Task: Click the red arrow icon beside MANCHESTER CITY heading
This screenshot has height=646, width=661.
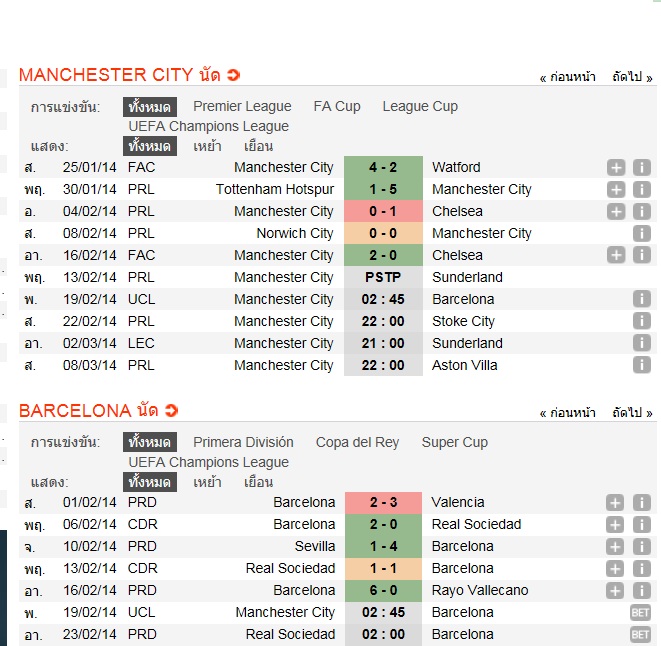Action: point(233,75)
